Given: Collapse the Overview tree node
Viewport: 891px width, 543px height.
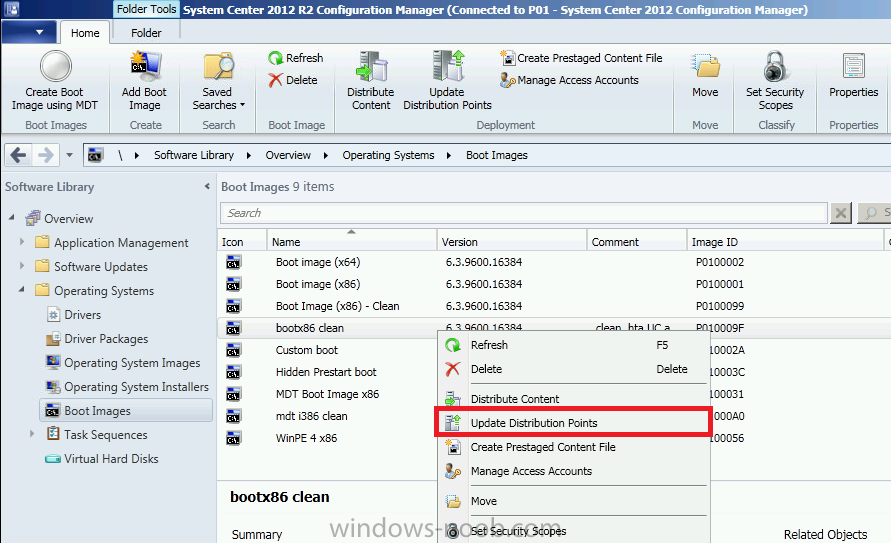Looking at the screenshot, I should (x=12, y=218).
